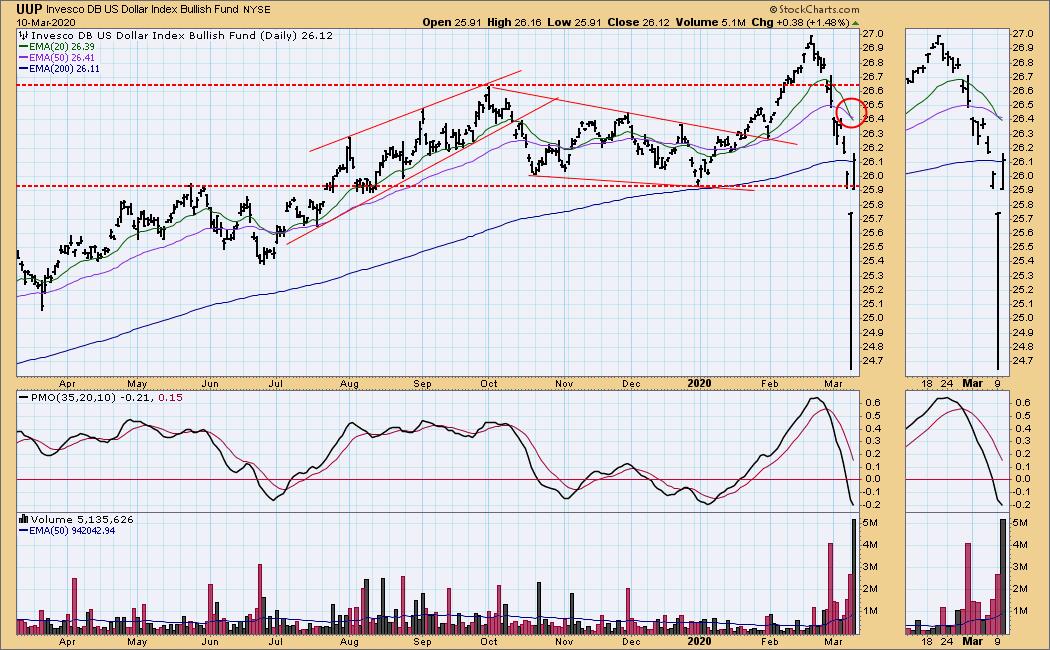1050x650 pixels.
Task: Click the Open 25.91 value
Action: click(451, 22)
